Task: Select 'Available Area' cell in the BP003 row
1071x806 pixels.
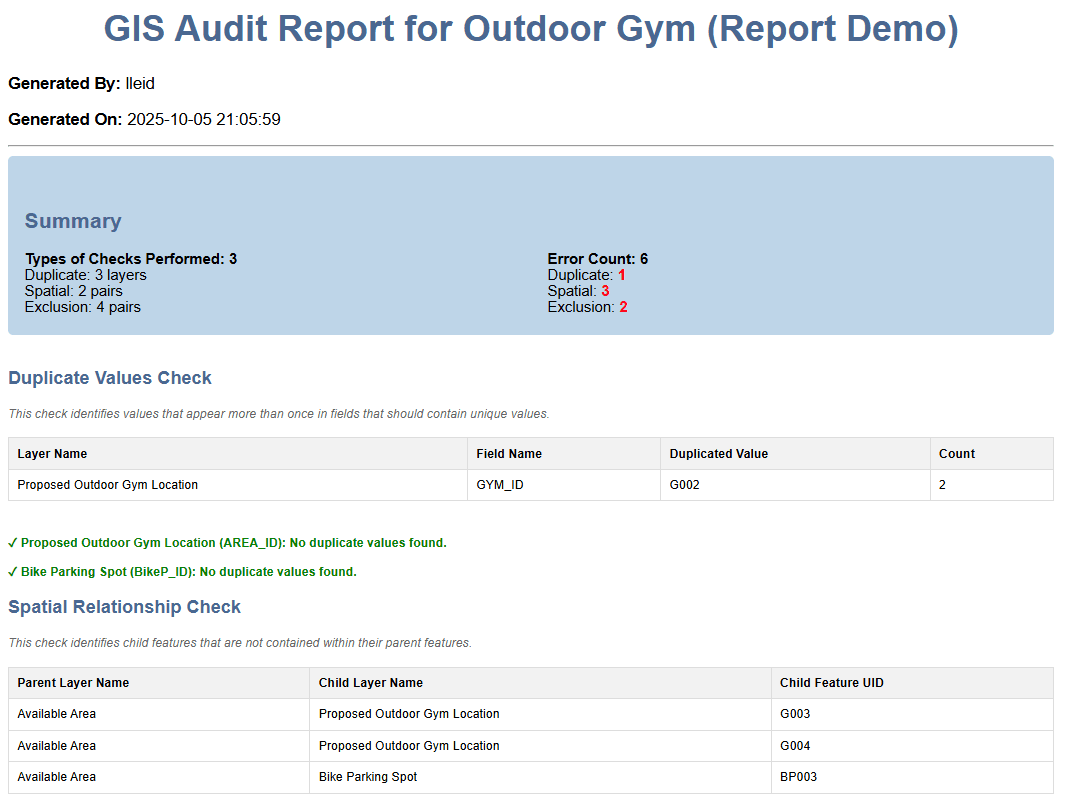Action: [x=159, y=777]
